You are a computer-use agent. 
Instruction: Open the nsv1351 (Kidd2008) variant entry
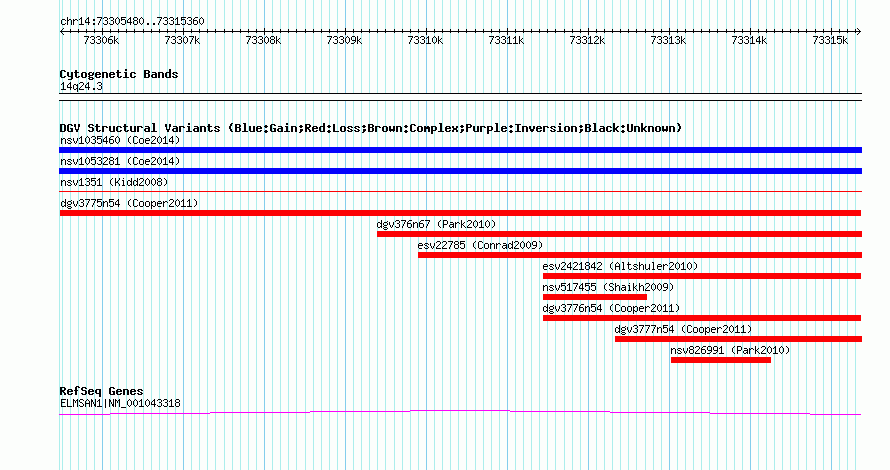click(x=114, y=182)
